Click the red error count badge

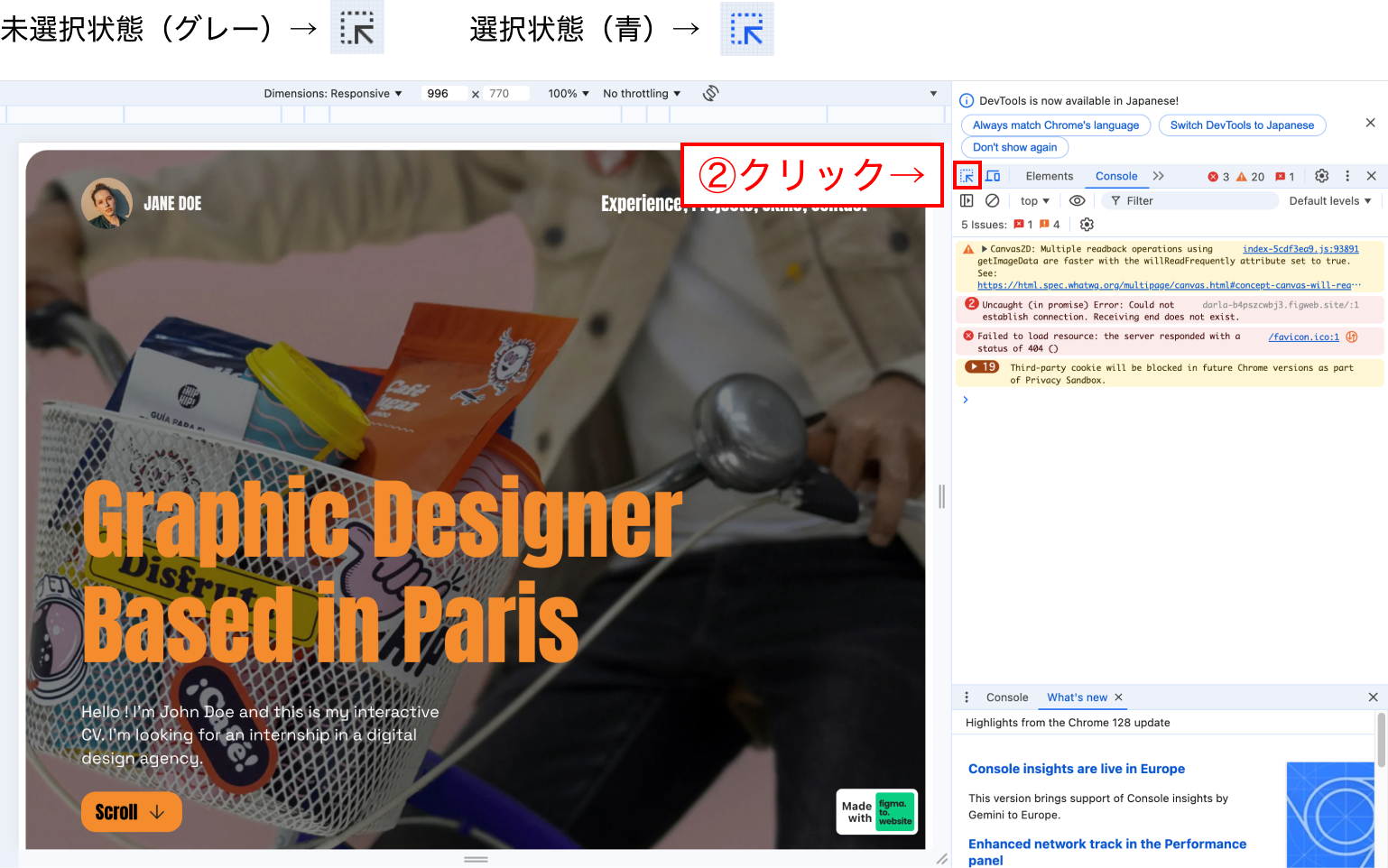1218,177
